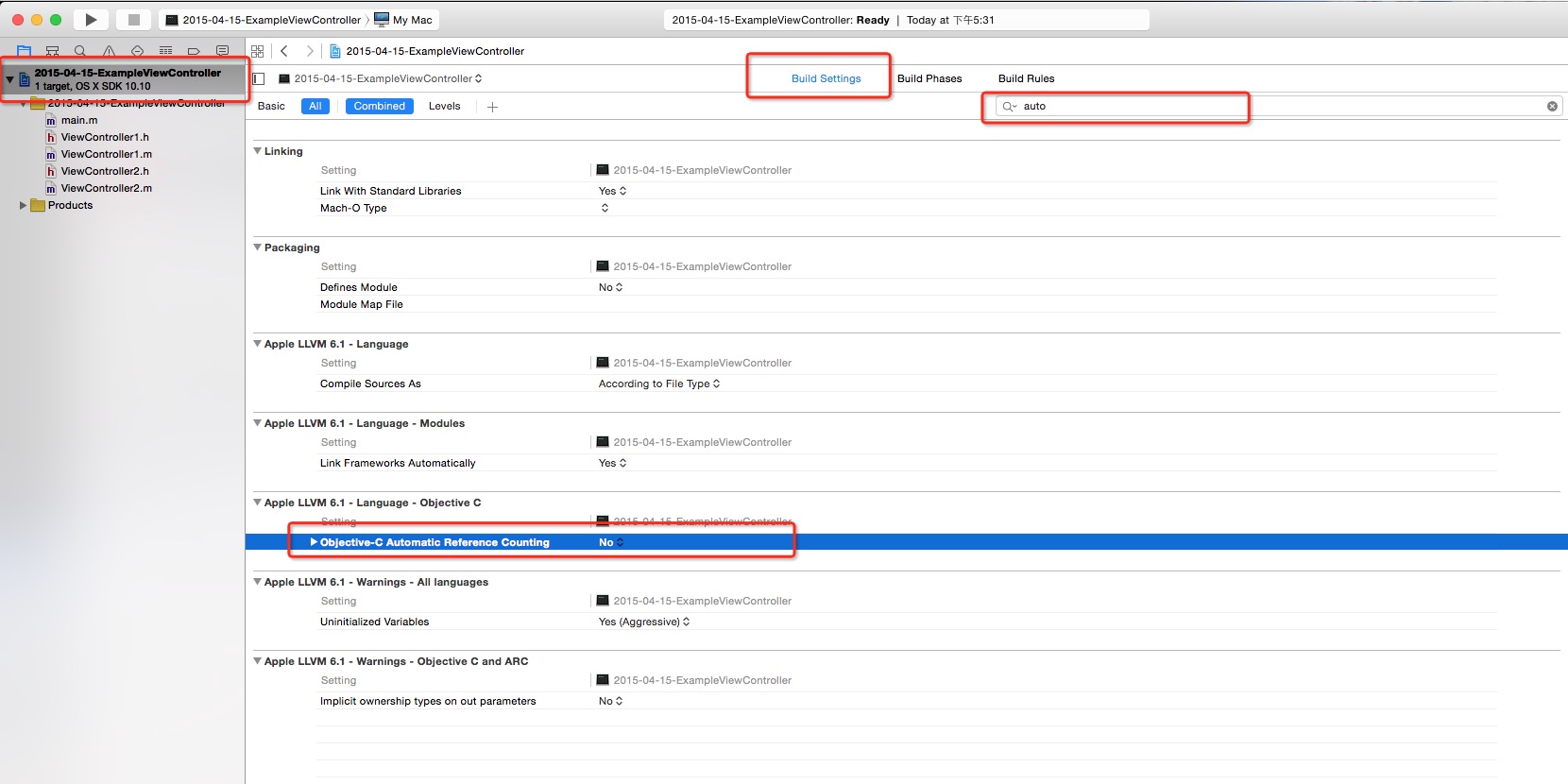Viewport: 1568px width, 784px height.
Task: Show Basic build settings
Action: tap(271, 106)
